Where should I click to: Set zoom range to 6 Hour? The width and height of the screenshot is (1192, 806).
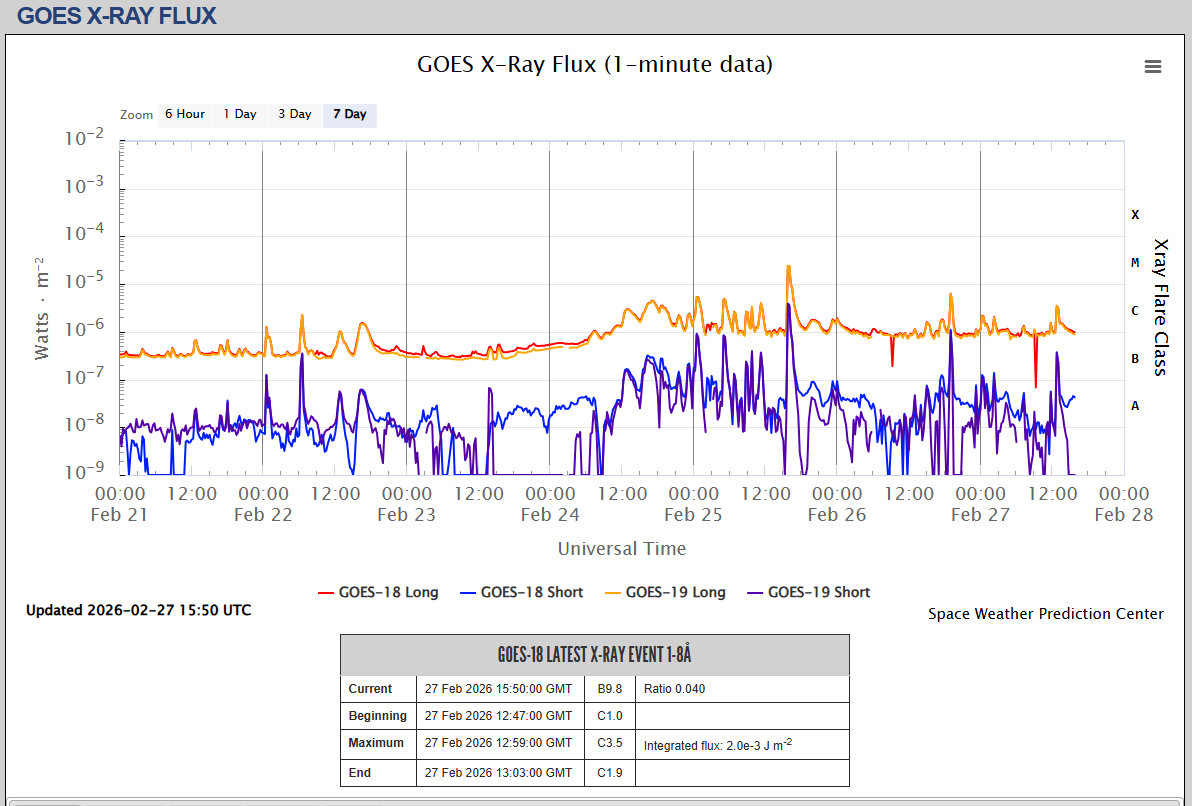click(185, 114)
